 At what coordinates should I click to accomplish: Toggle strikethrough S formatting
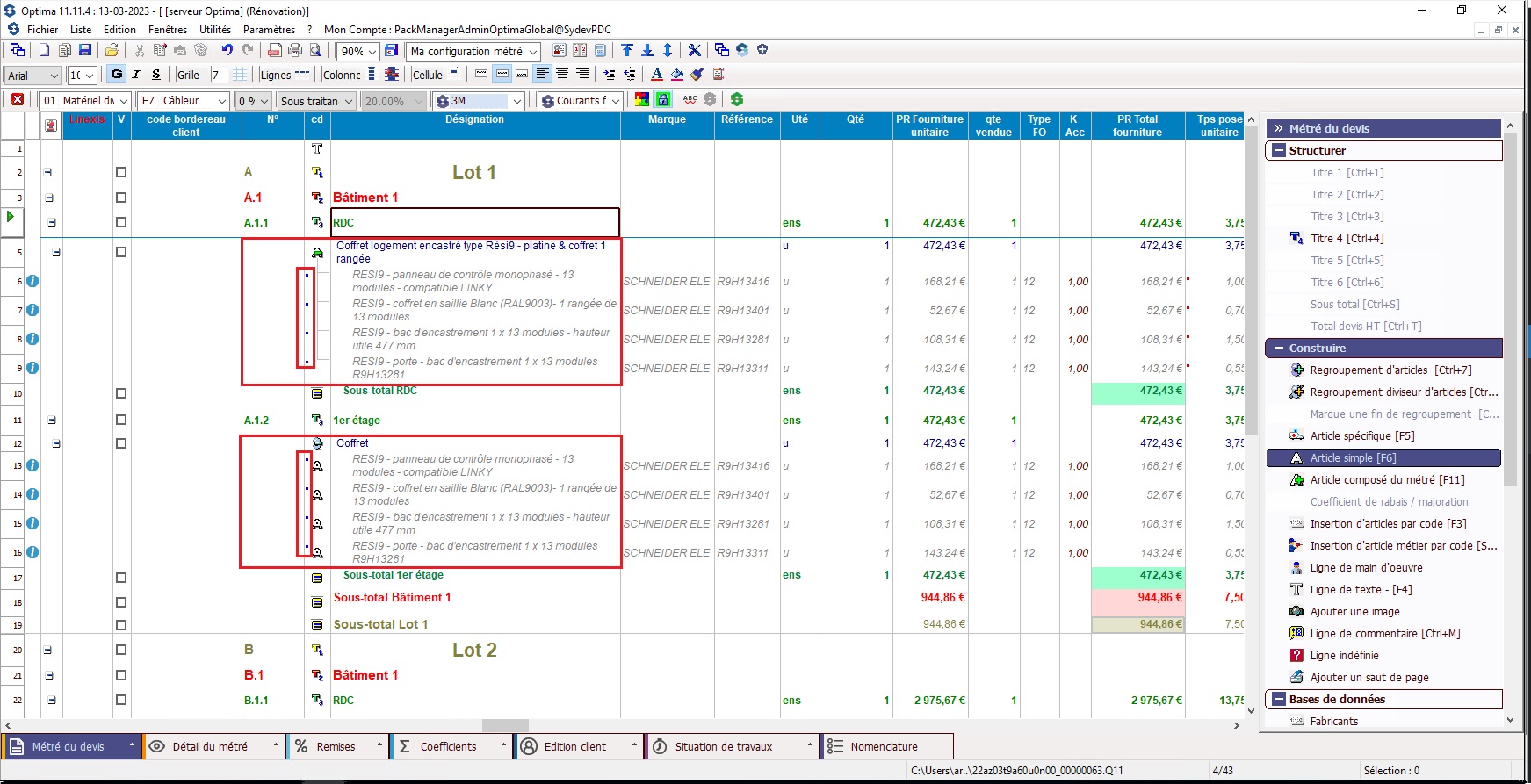click(x=156, y=75)
